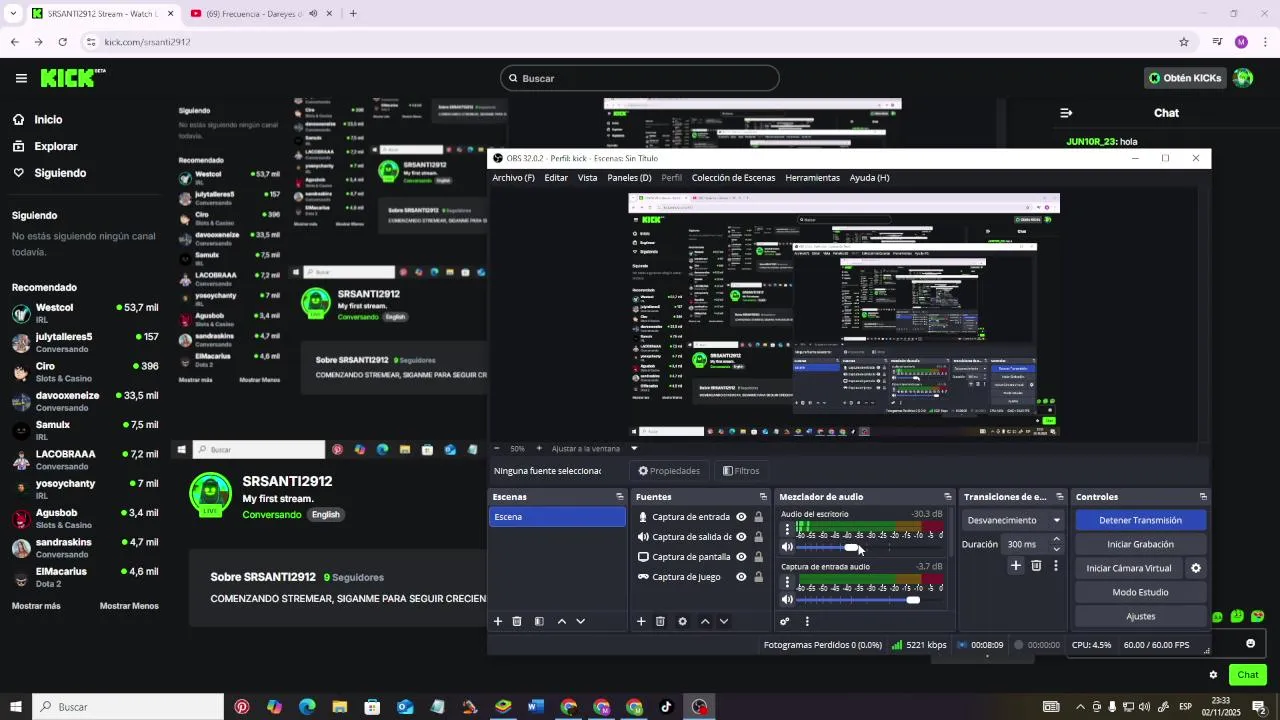This screenshot has width=1280, height=720.
Task: Decrease transition duration stepper arrow
Action: click(1056, 549)
